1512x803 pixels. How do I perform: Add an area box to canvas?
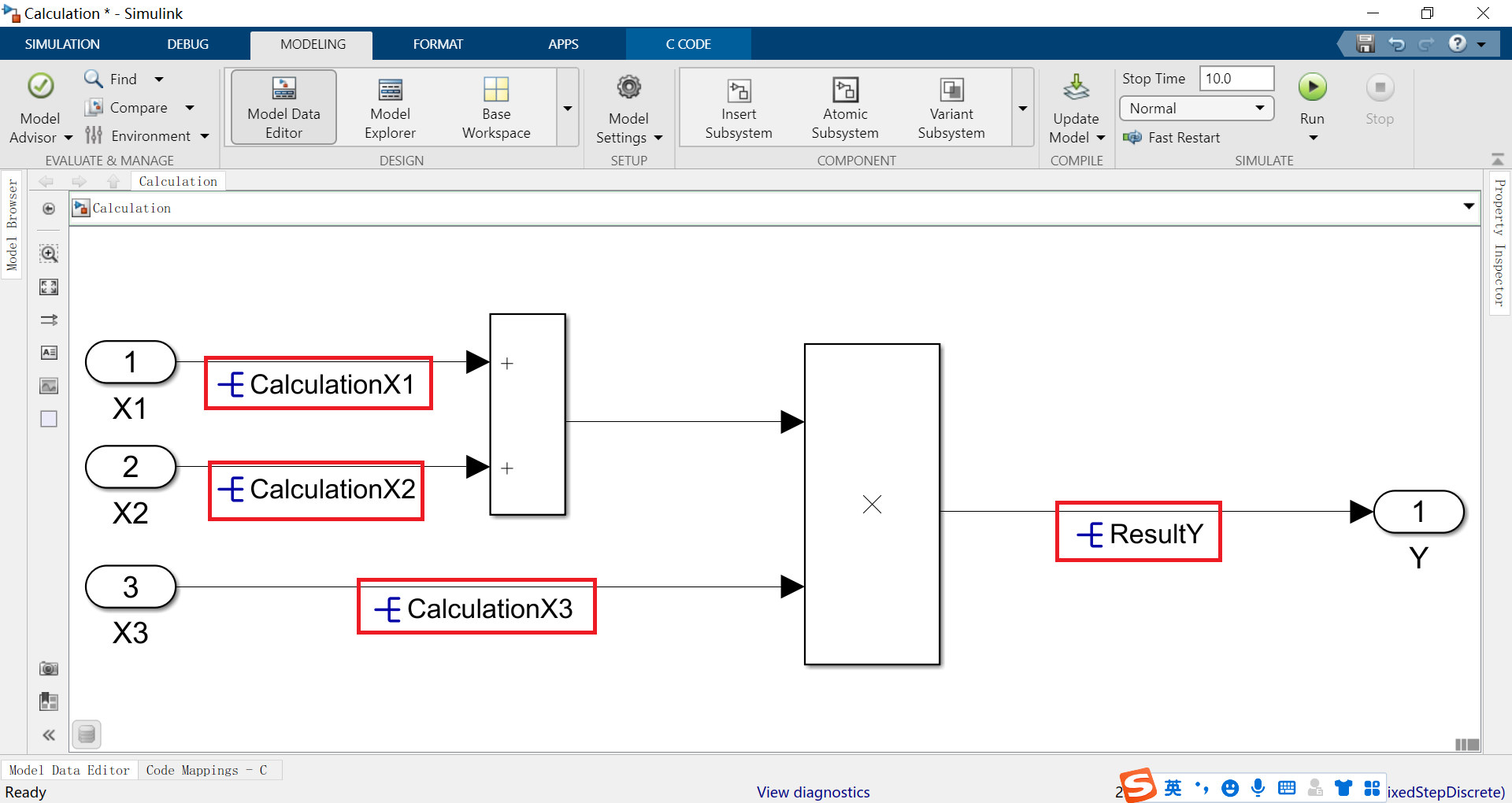(49, 419)
